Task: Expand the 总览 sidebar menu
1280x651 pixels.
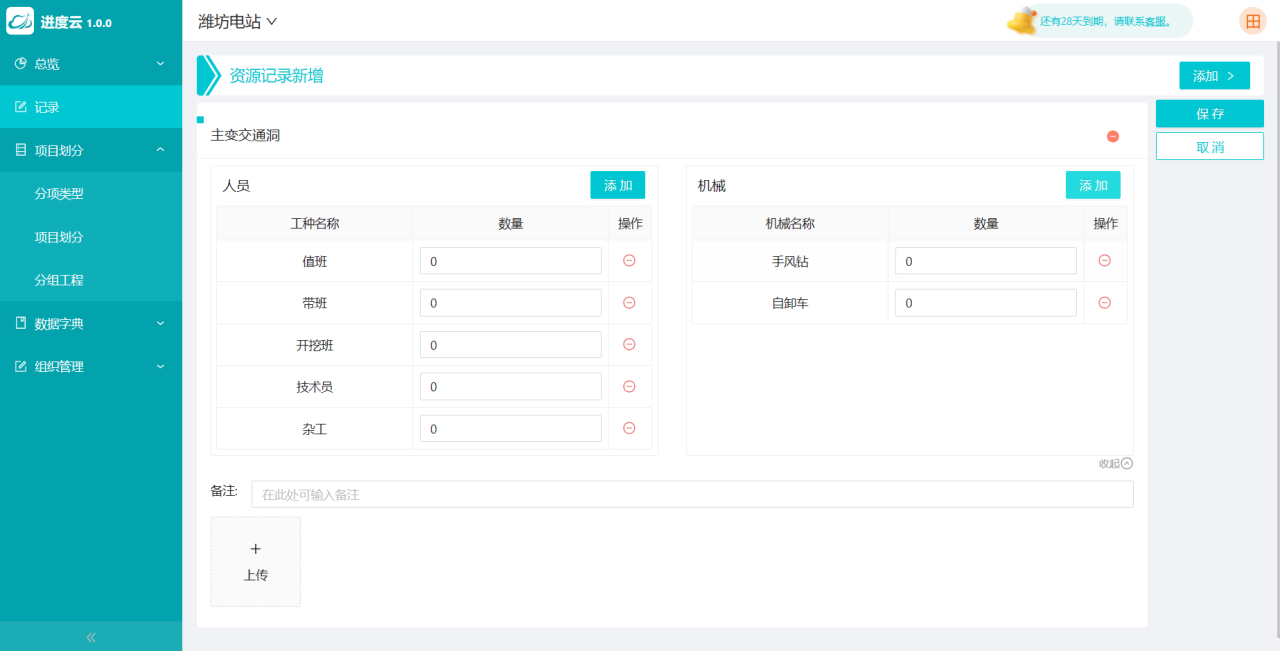Action: tap(90, 64)
